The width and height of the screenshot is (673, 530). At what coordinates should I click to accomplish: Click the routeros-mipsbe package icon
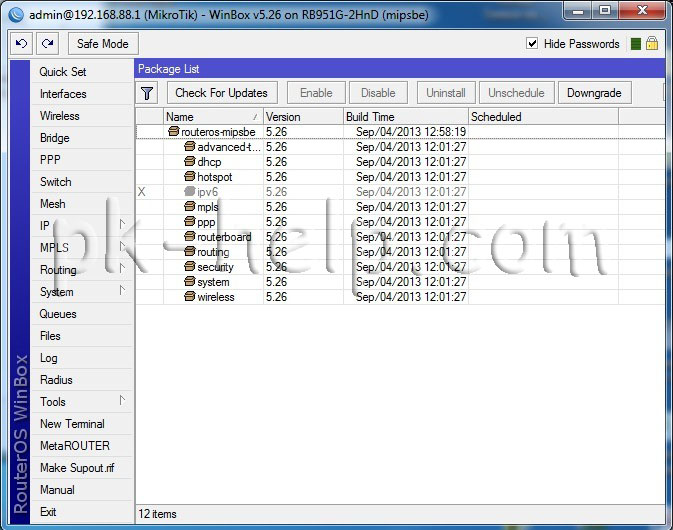tap(173, 131)
